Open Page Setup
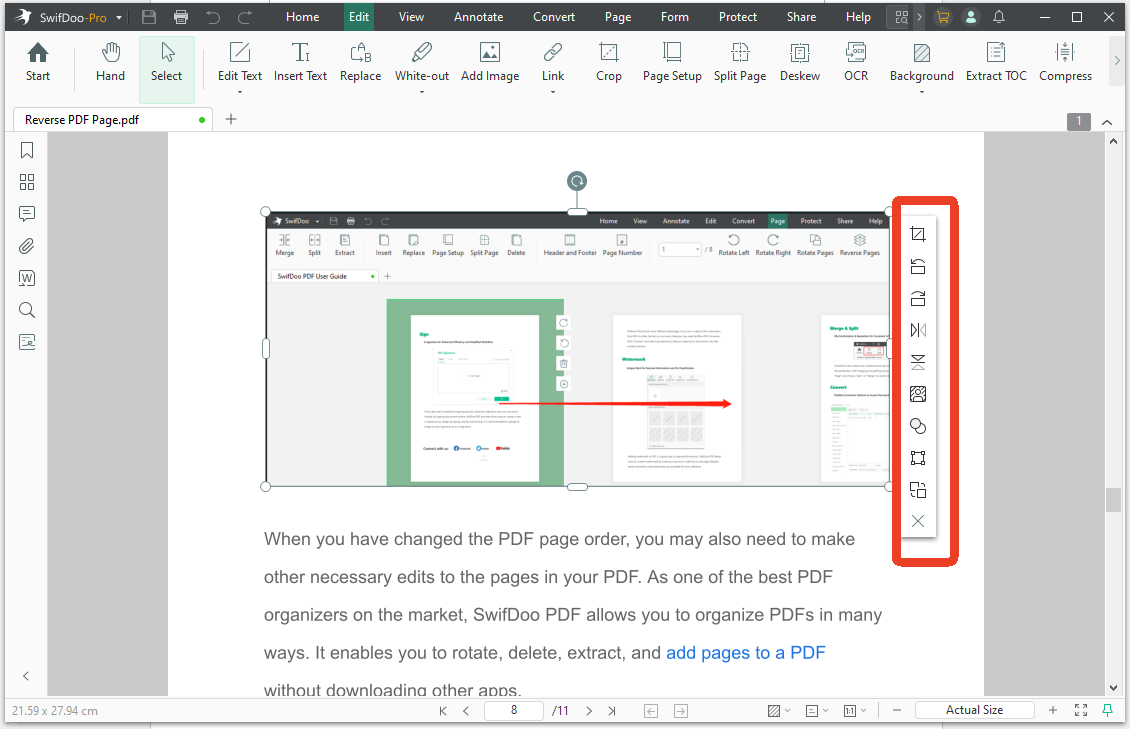This screenshot has width=1130, height=729. [x=672, y=63]
